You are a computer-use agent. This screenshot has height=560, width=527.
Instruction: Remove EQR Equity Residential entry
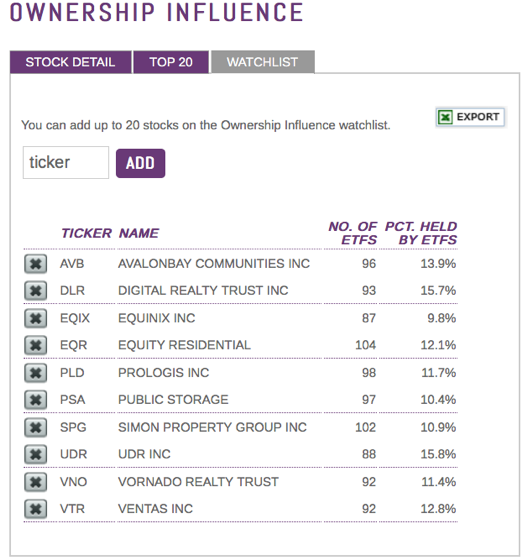35,345
